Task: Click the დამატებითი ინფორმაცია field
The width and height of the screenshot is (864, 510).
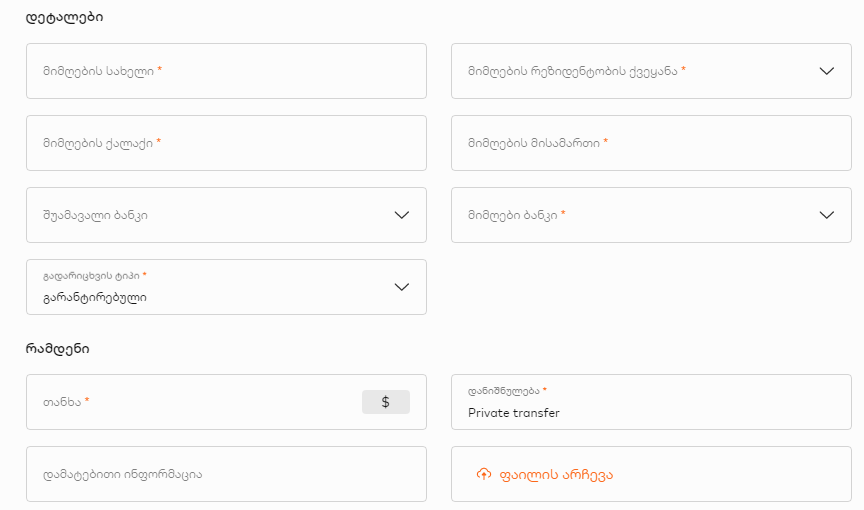Action: coord(226,474)
